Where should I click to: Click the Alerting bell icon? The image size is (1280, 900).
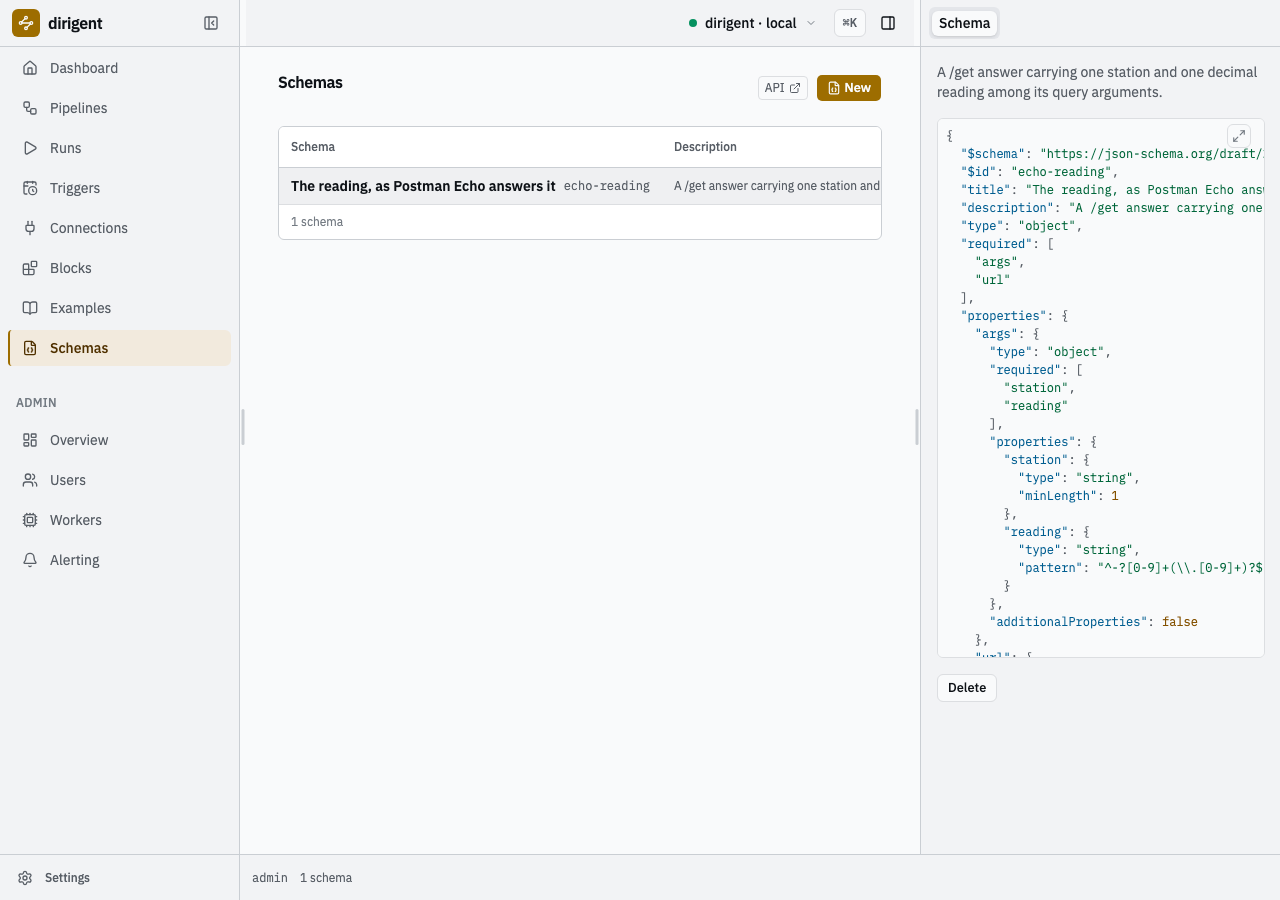point(30,560)
